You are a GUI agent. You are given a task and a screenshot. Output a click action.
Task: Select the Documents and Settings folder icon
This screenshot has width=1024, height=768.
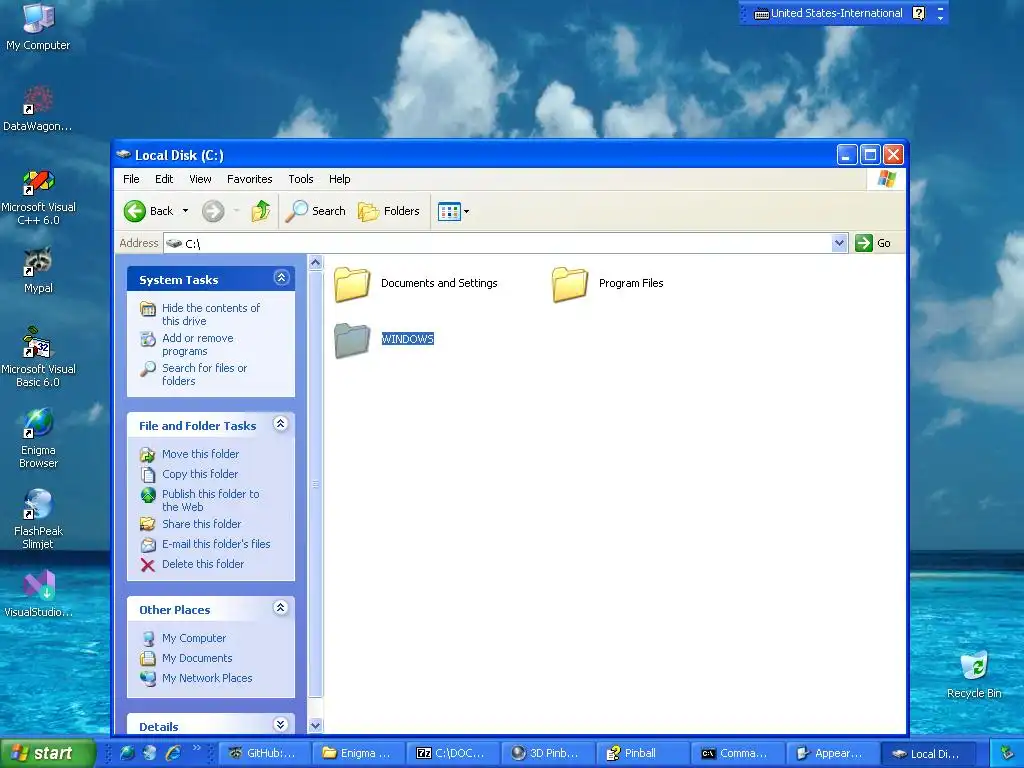(352, 284)
